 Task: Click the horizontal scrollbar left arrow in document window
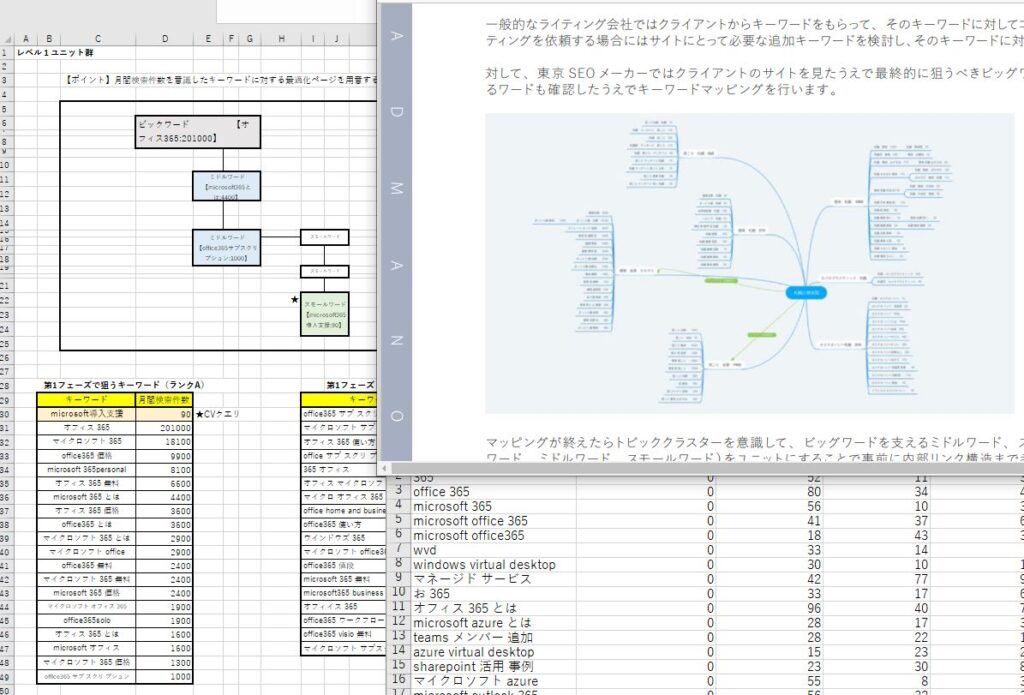tap(385, 468)
